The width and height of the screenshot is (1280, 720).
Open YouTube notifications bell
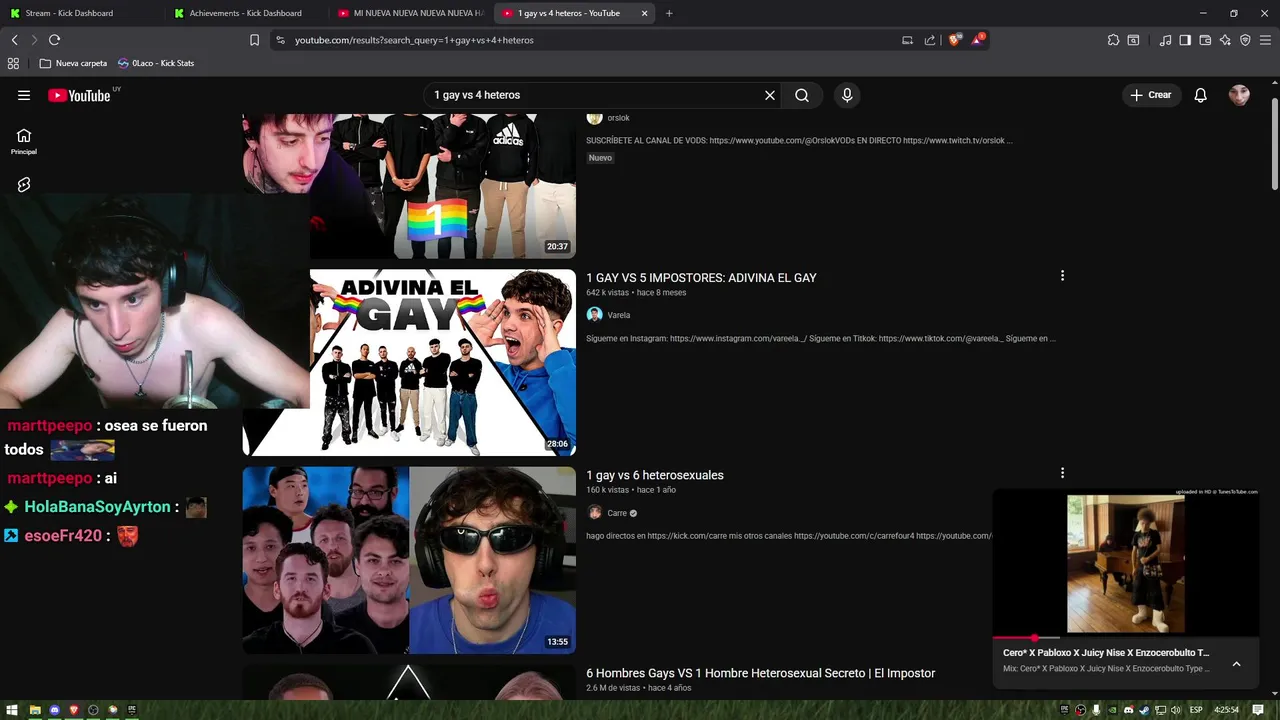(x=1201, y=95)
